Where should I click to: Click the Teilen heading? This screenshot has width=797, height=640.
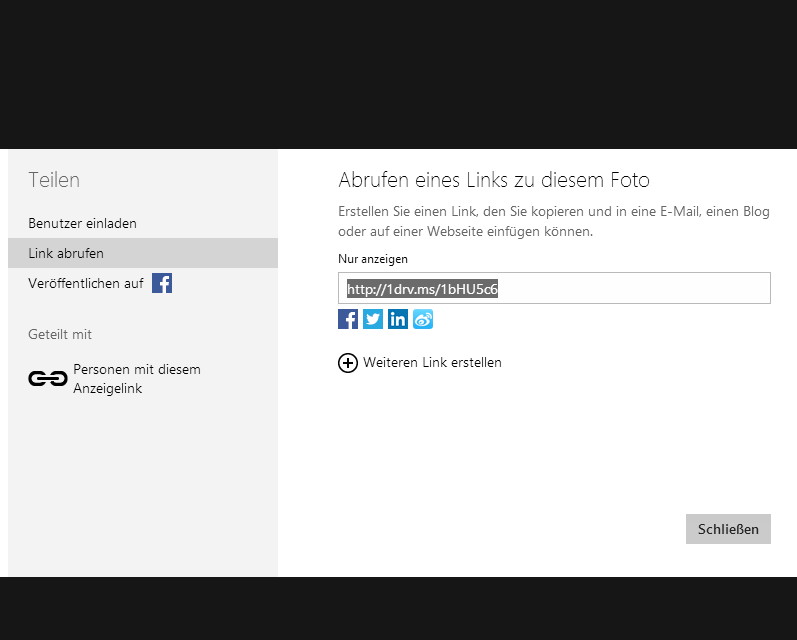(x=54, y=180)
